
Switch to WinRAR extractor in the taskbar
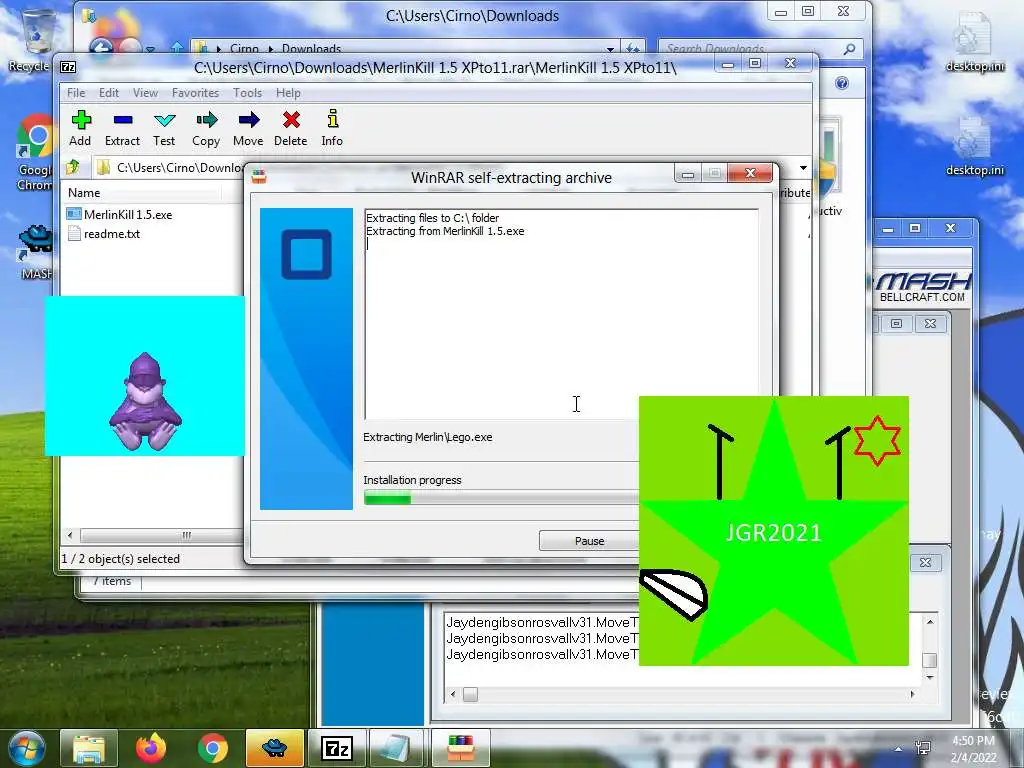(460, 748)
